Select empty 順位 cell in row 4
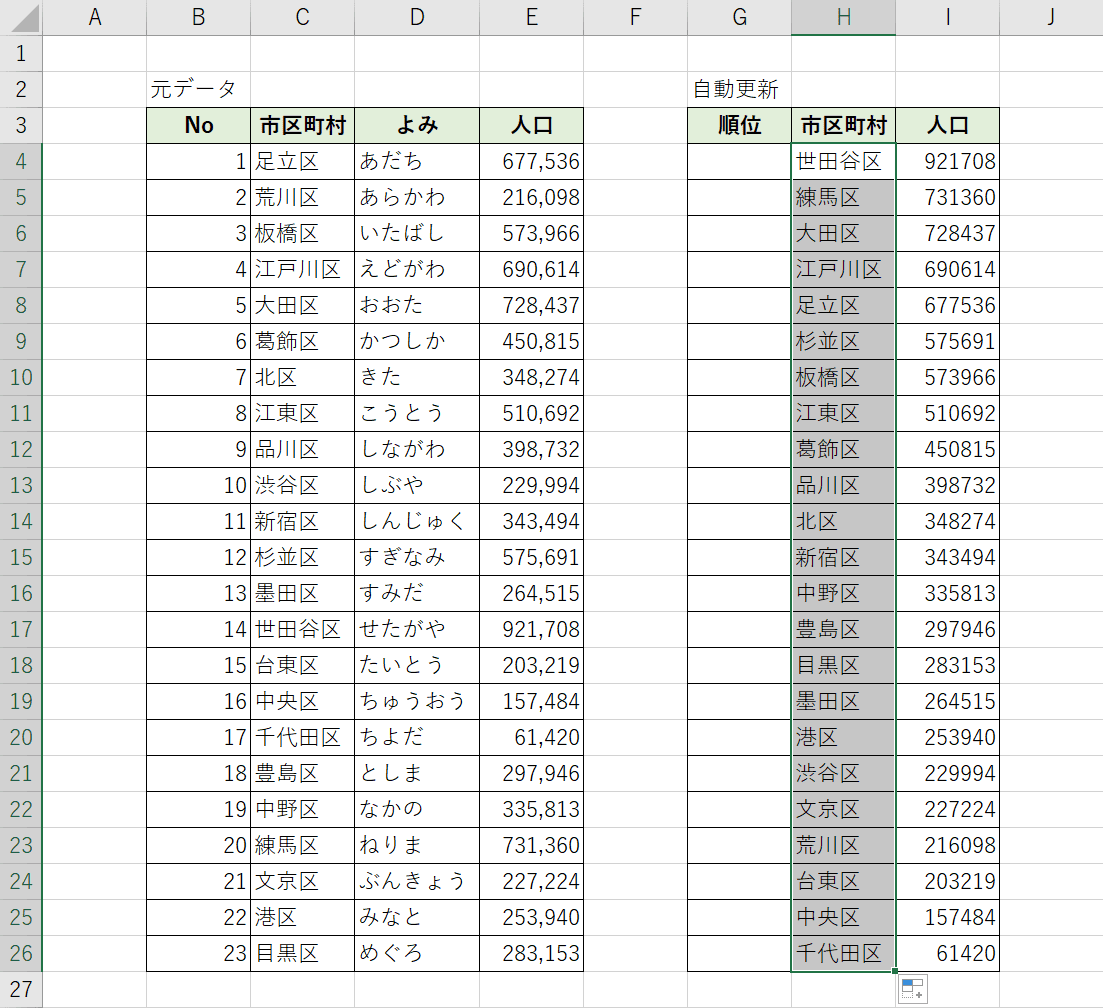1103x1008 pixels. (x=739, y=161)
